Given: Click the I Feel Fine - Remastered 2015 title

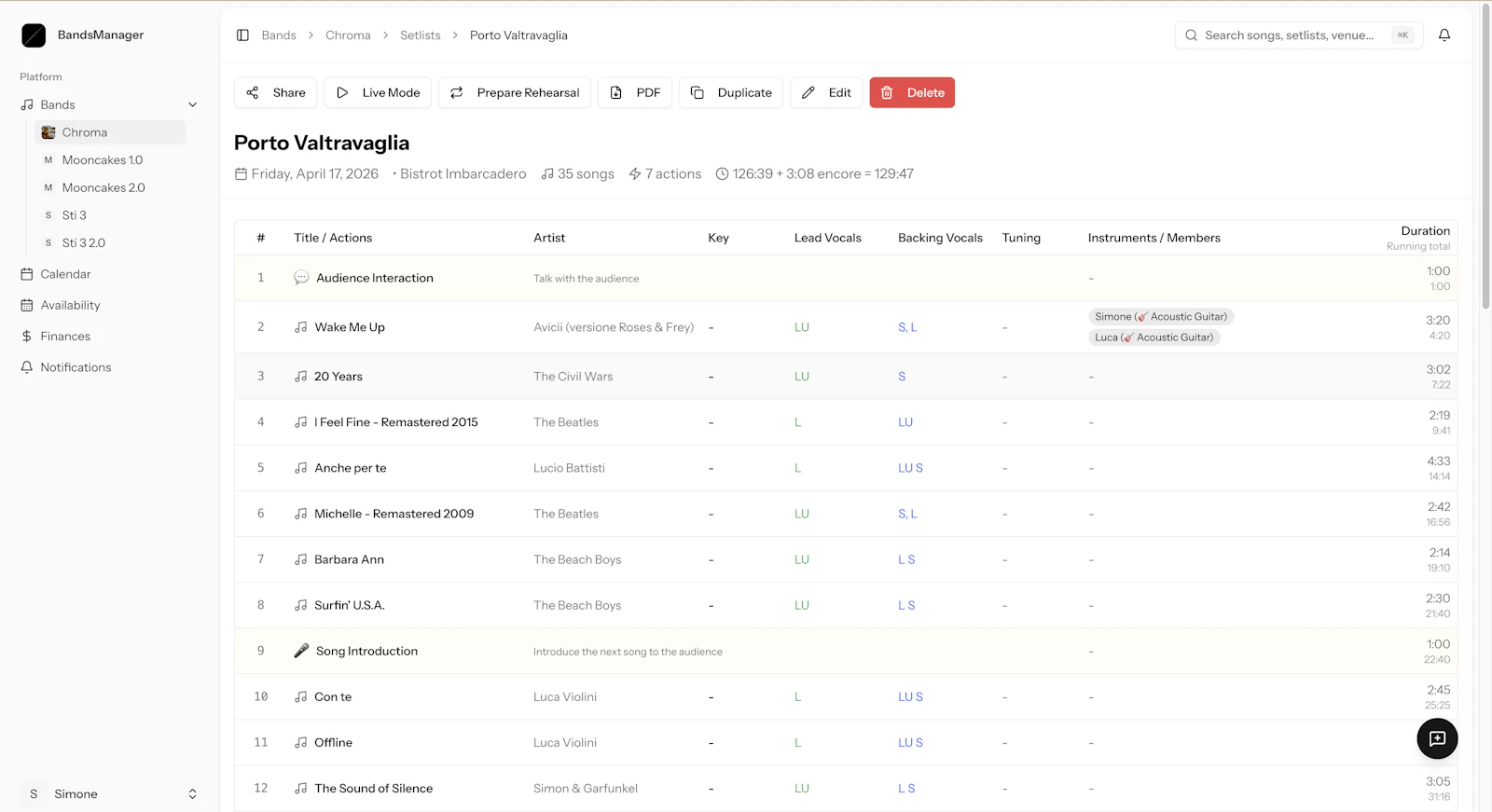Looking at the screenshot, I should (x=396, y=422).
